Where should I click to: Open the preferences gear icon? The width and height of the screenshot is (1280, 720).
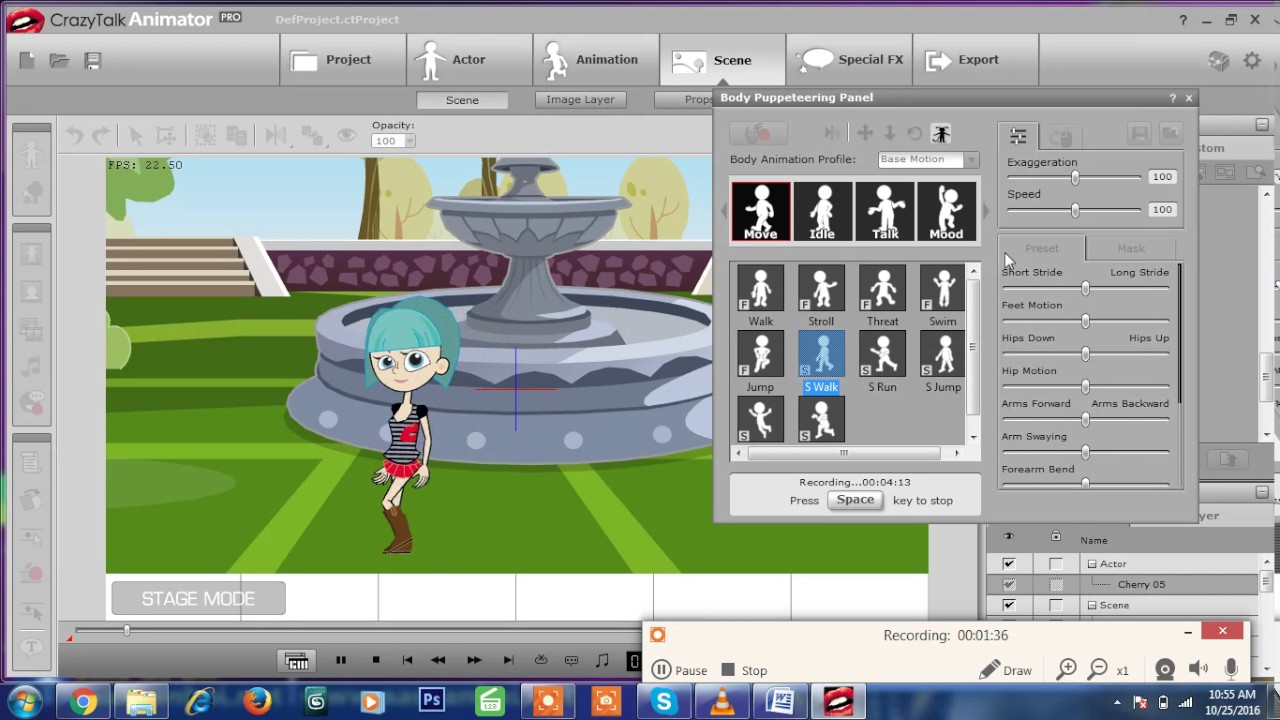click(x=1252, y=61)
